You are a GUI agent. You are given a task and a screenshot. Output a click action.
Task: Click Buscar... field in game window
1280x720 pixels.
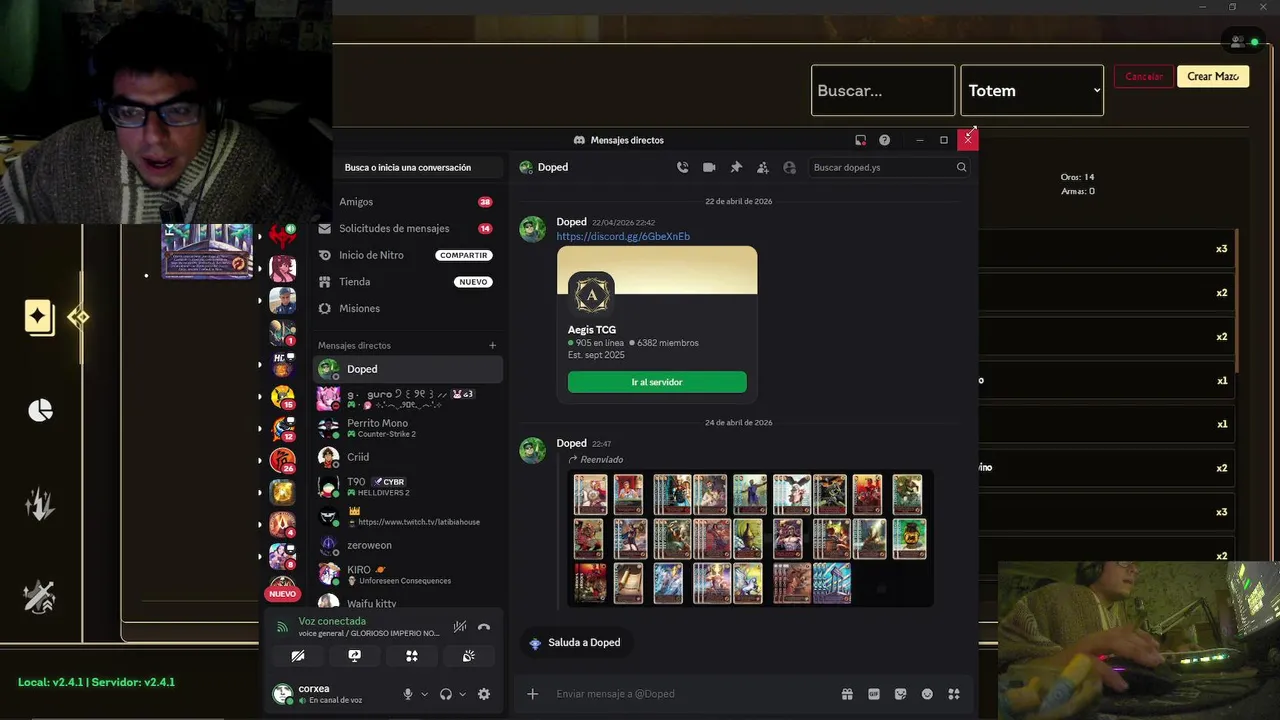883,90
